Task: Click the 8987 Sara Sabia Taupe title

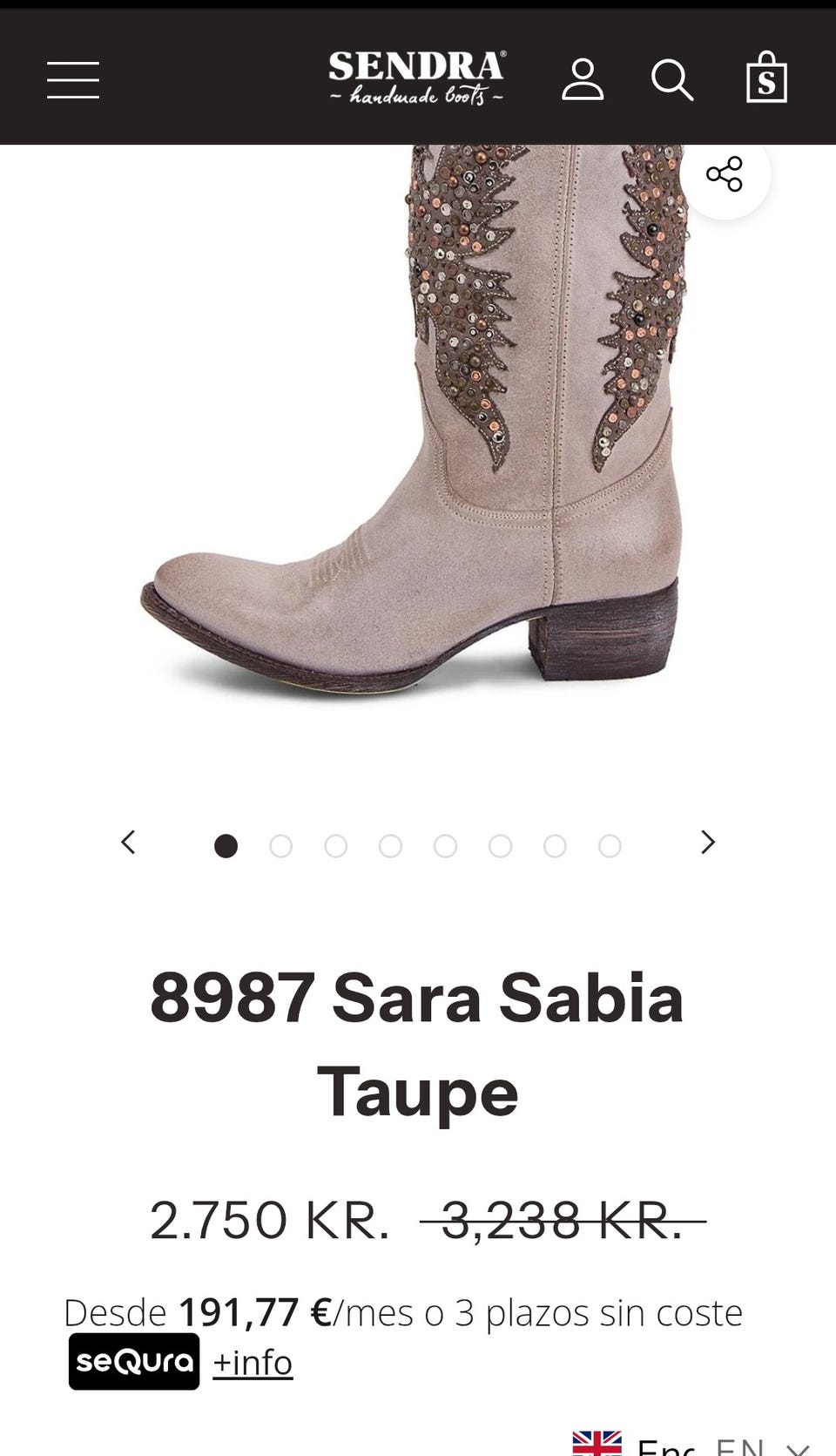Action: click(x=417, y=1045)
